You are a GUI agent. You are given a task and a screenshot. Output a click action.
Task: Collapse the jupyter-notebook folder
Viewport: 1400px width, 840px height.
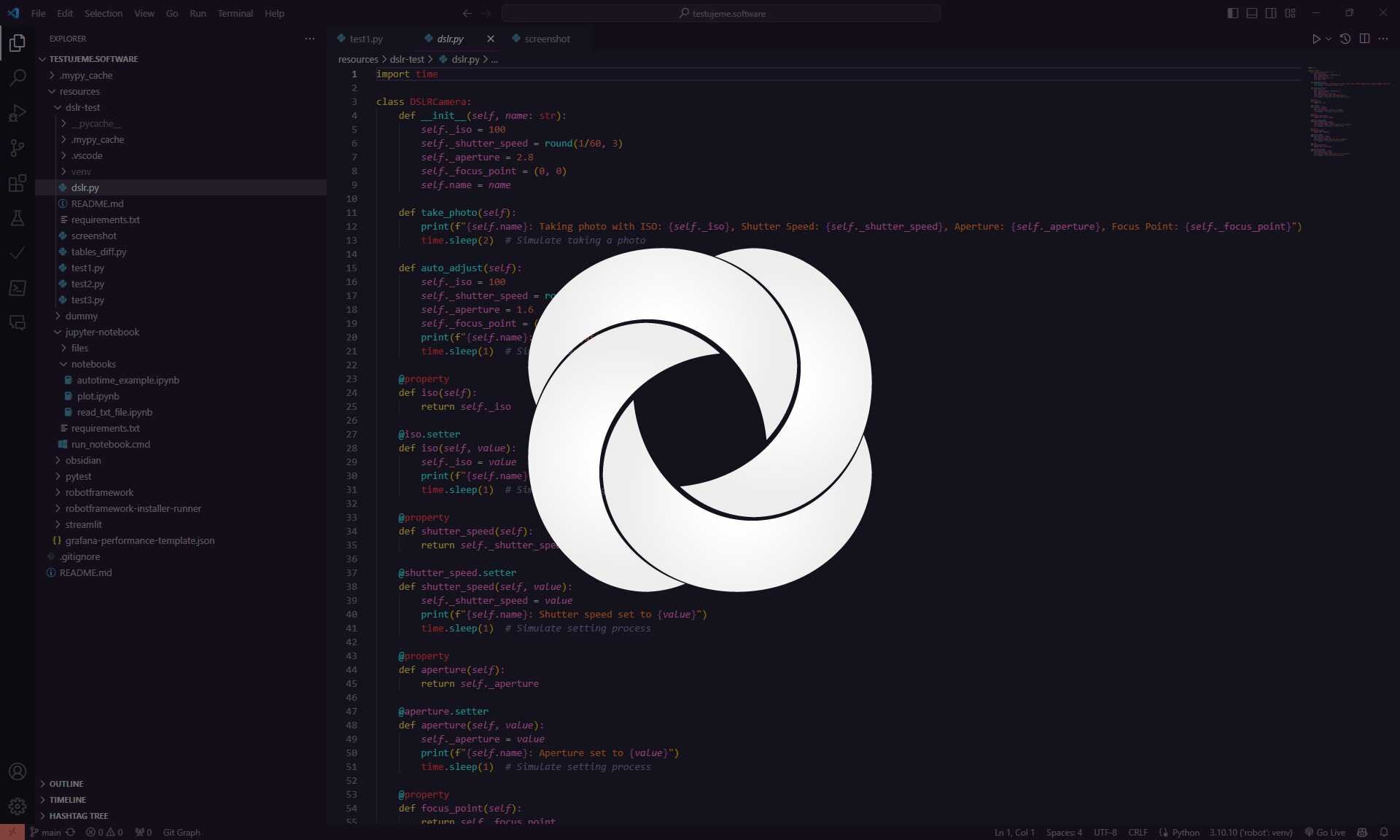click(x=101, y=332)
